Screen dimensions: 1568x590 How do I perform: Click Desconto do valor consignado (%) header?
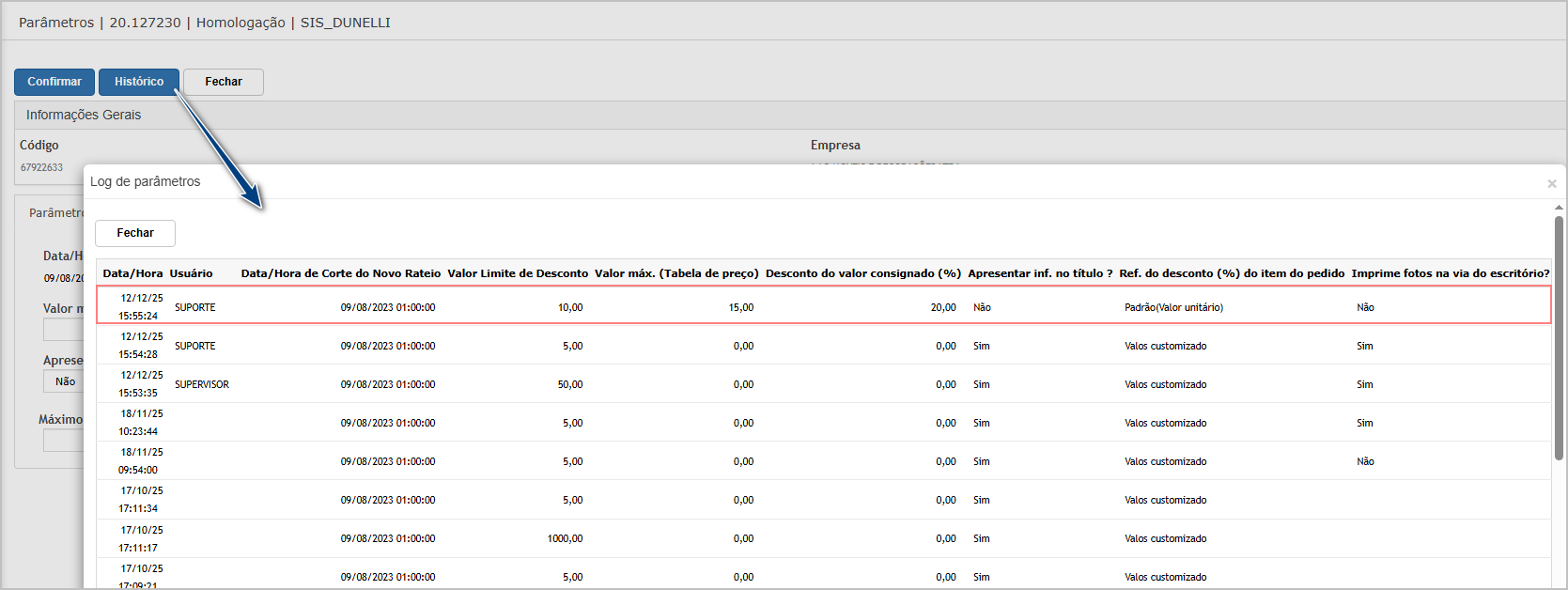(x=862, y=273)
